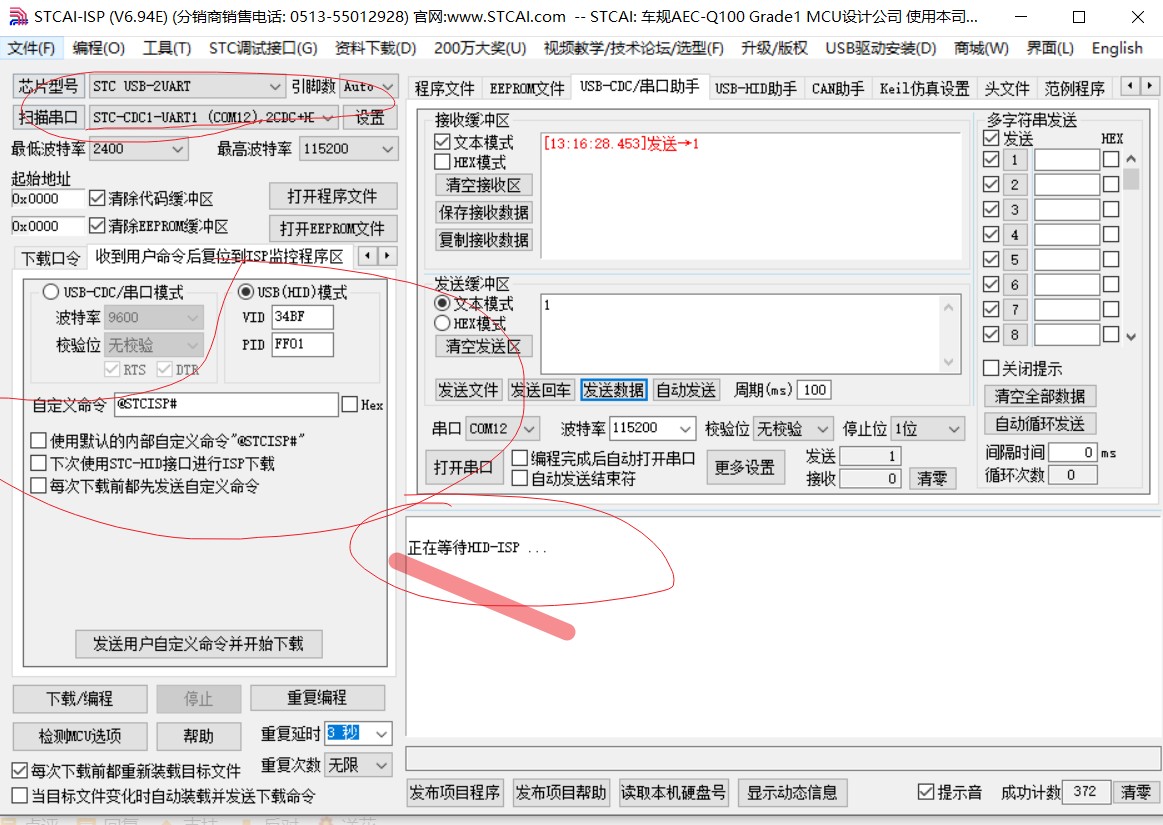This screenshot has width=1163, height=825.
Task: Open serial assistant 波特率 115200 dropdown
Action: click(685, 428)
